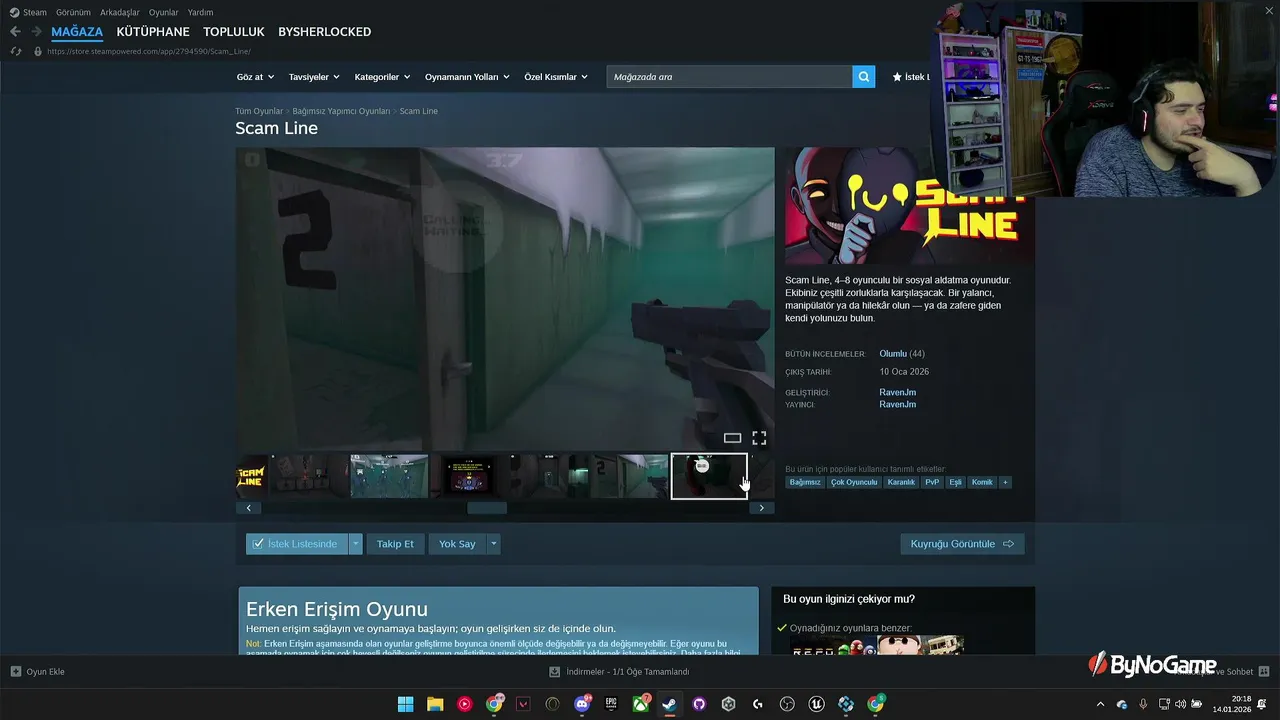Expand the Kategoriler menu
Viewport: 1280px width, 720px height.
click(x=382, y=77)
